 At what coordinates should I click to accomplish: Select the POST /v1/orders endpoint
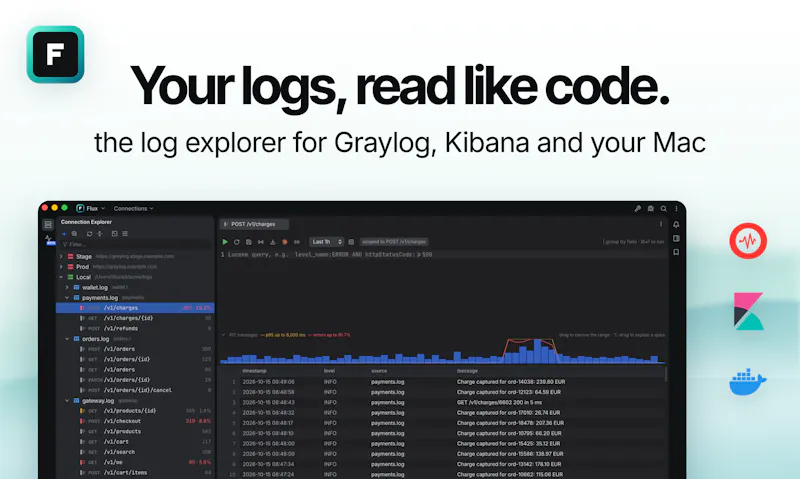point(135,349)
